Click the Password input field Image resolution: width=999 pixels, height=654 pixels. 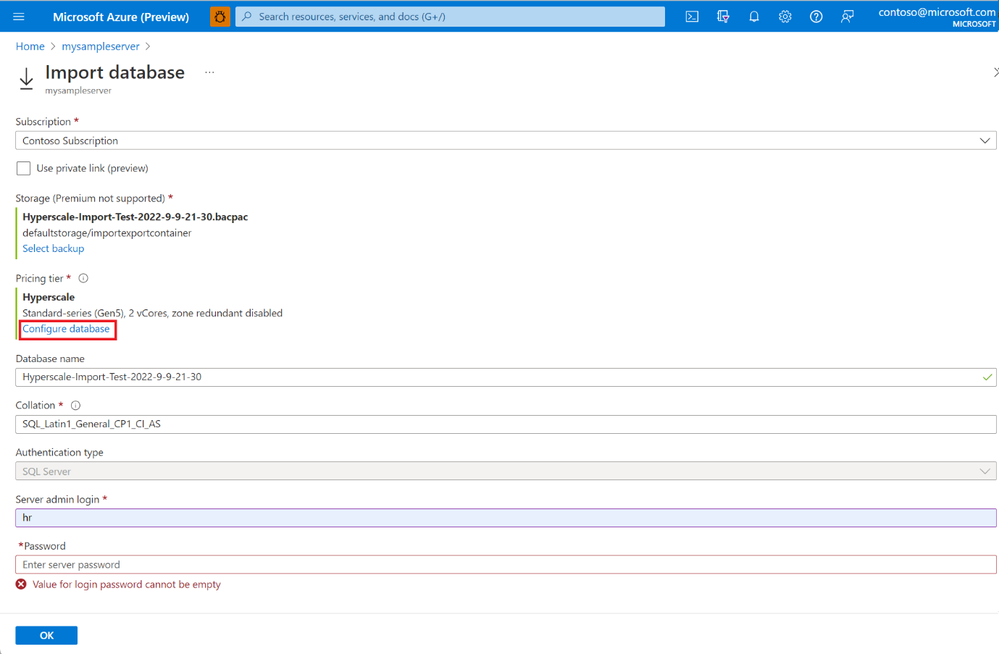pos(506,565)
